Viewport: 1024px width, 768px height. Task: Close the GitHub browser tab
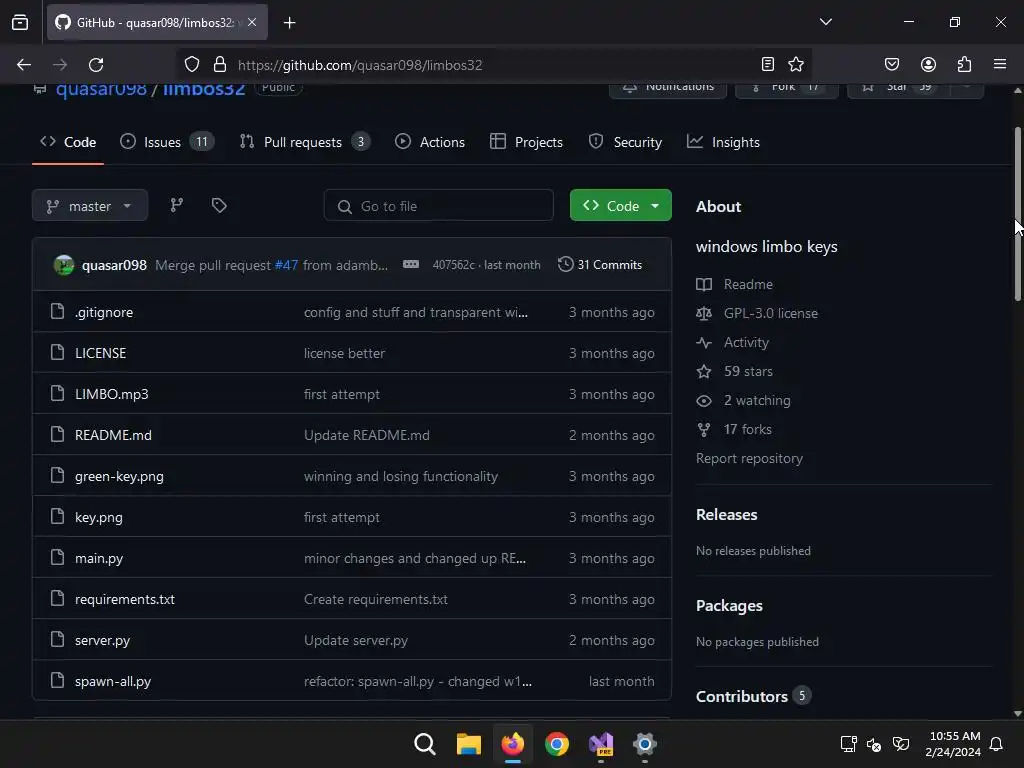[252, 22]
